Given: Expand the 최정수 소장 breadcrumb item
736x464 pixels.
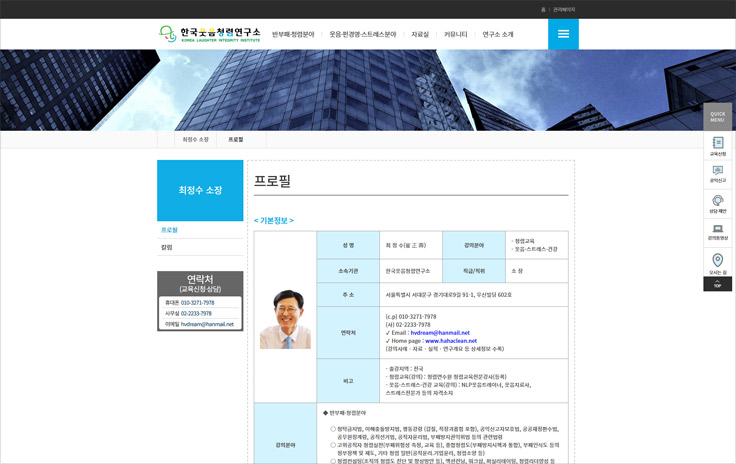Looking at the screenshot, I should tap(195, 139).
